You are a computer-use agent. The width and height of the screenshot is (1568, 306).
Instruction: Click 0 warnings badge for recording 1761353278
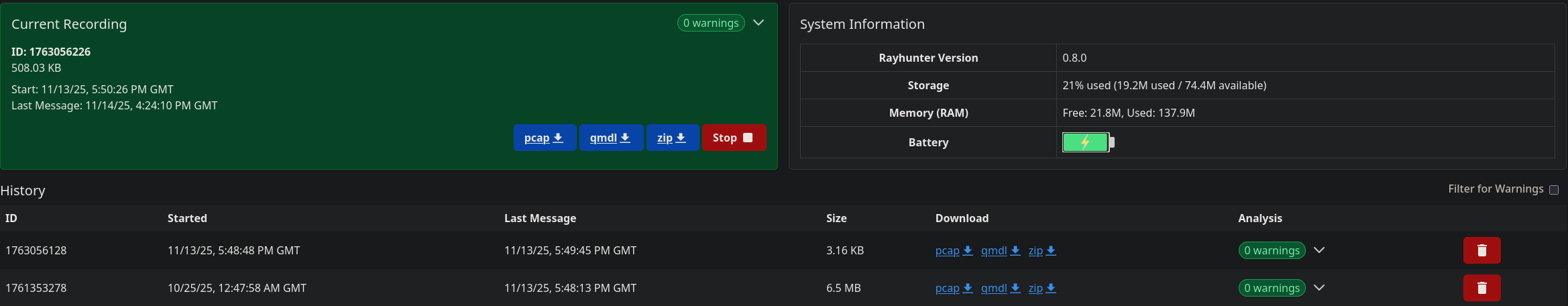point(1272,288)
